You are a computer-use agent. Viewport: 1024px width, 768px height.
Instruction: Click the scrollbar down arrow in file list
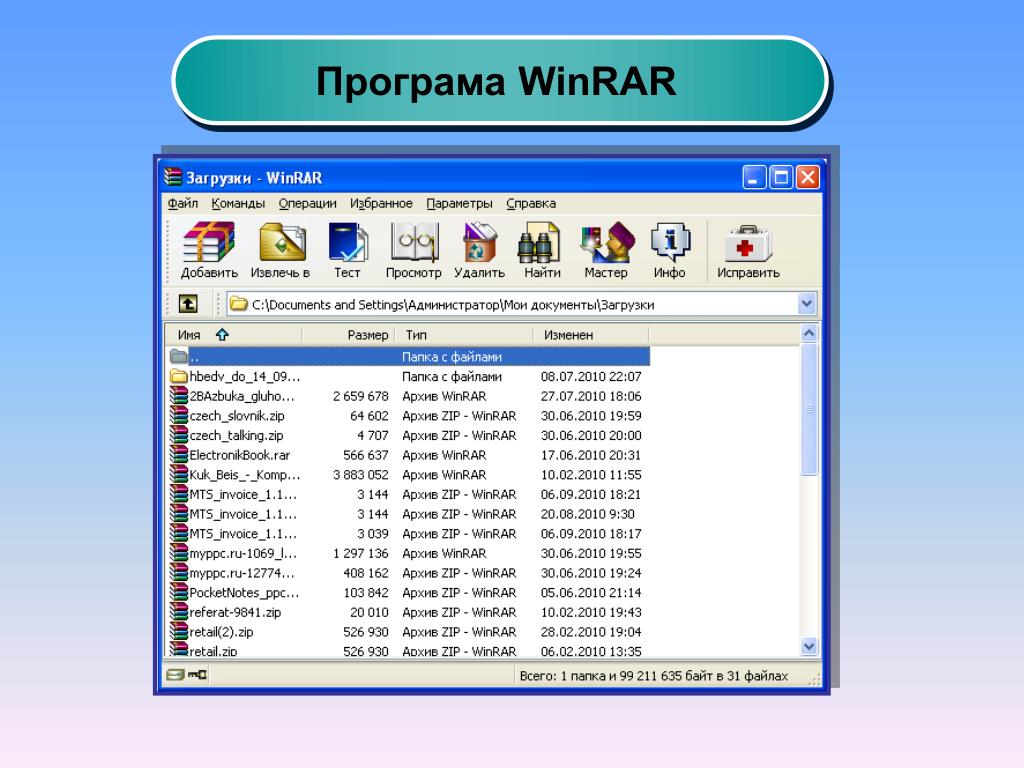(x=808, y=647)
